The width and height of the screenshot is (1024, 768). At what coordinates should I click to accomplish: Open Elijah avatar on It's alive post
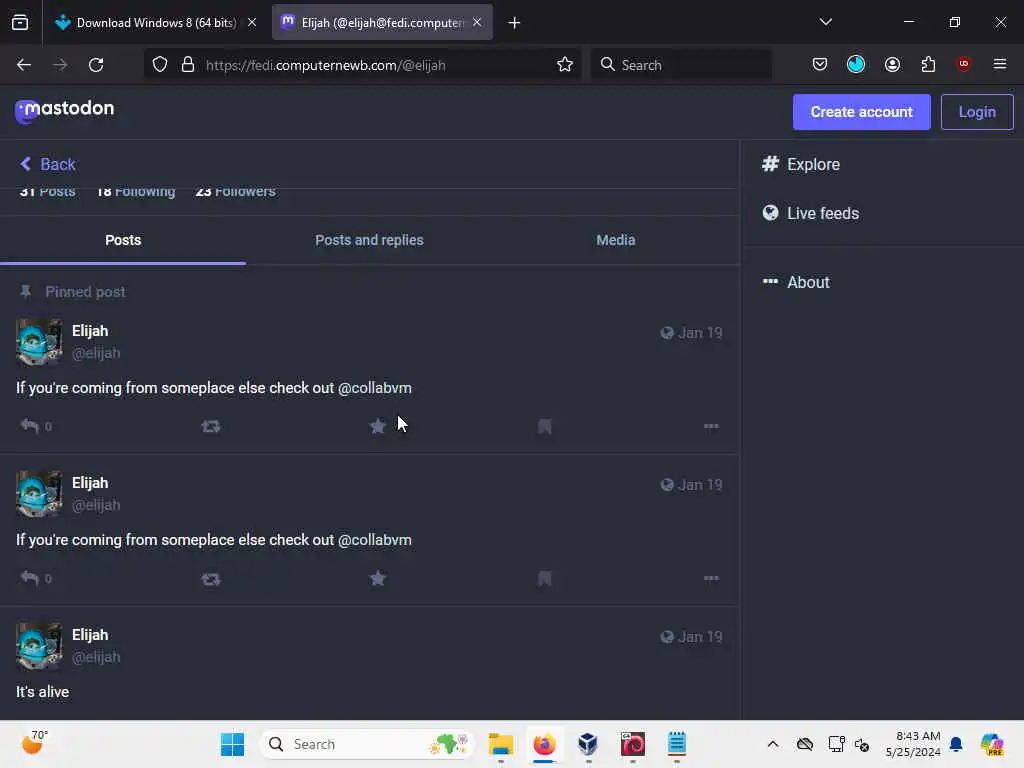pos(39,646)
